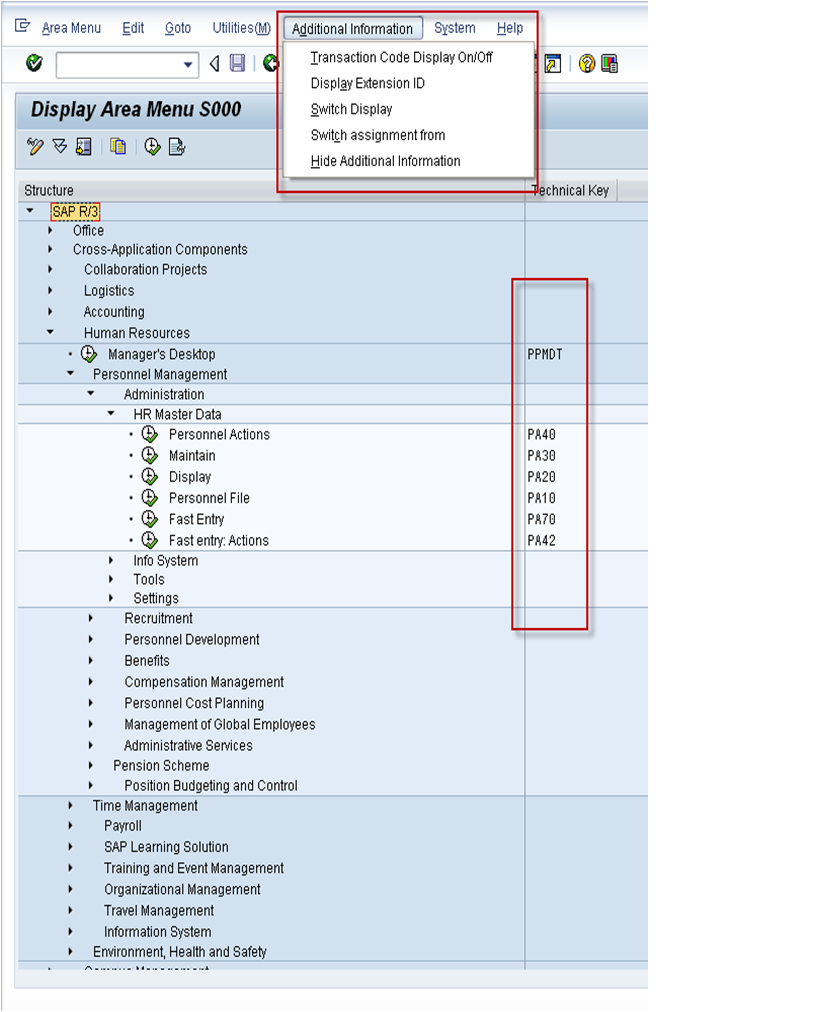Click the Copy icon on the application toolbar
The width and height of the screenshot is (819, 1012).
tap(117, 146)
